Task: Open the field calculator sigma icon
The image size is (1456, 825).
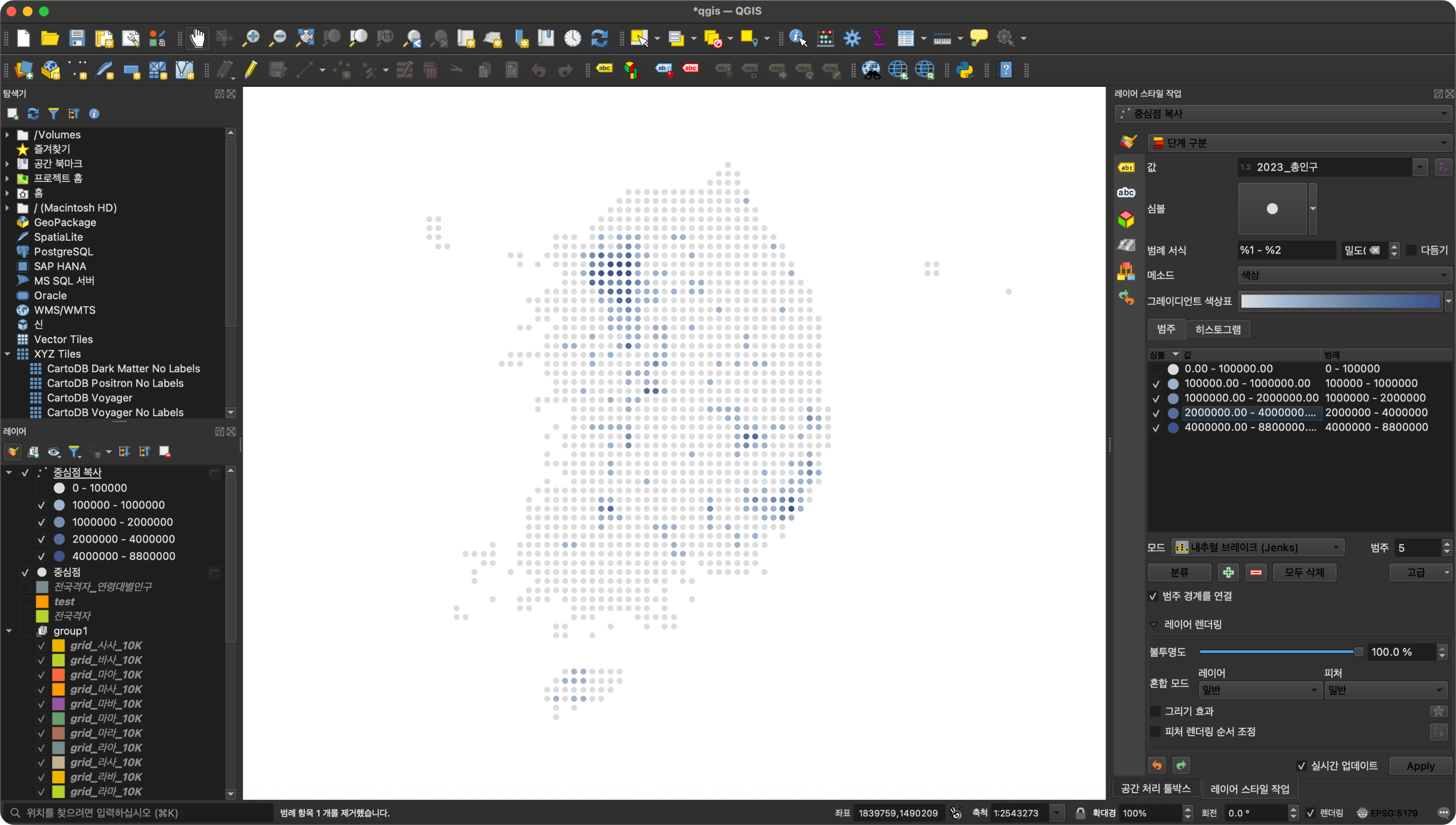Action: click(879, 38)
